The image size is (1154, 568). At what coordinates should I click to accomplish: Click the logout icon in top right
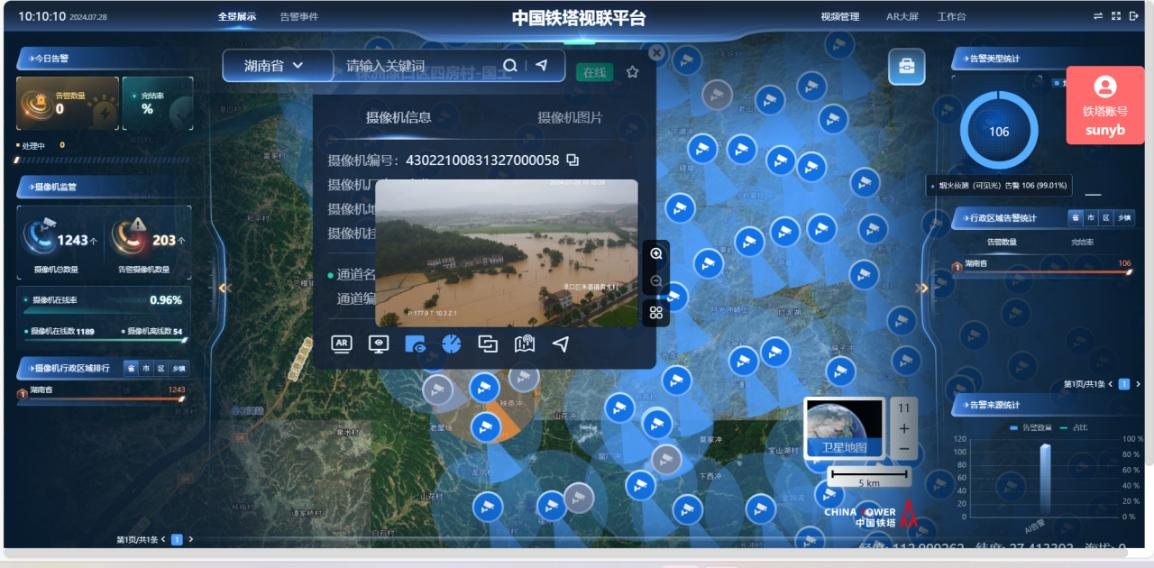coord(1134,16)
